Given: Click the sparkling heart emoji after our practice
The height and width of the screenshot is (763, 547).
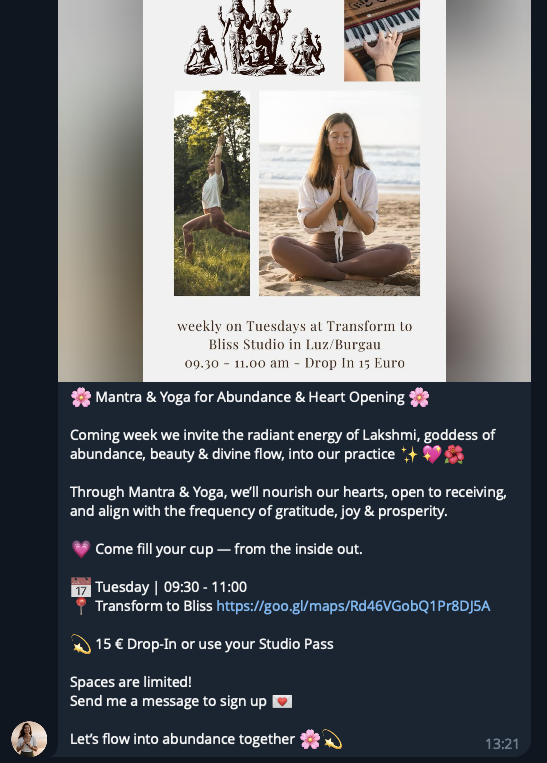Looking at the screenshot, I should coord(432,454).
